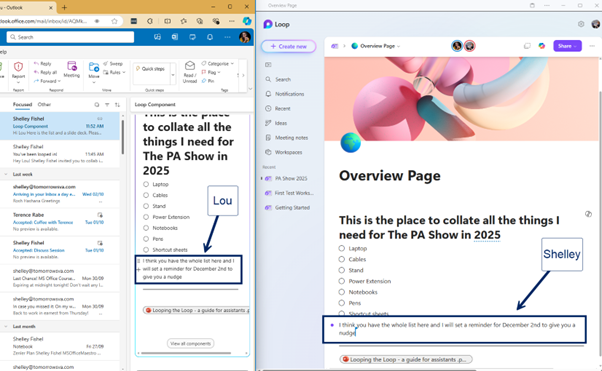This screenshot has width=602, height=371.
Task: Click the Report shield icon in ribbon
Action: (x=18, y=67)
